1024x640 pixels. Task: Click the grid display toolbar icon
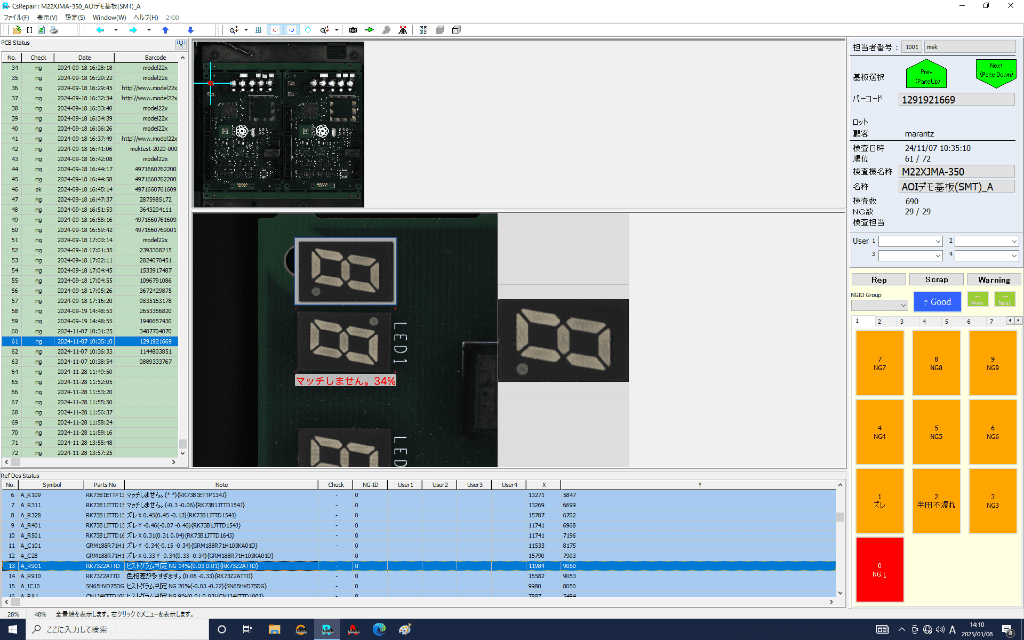(x=259, y=30)
